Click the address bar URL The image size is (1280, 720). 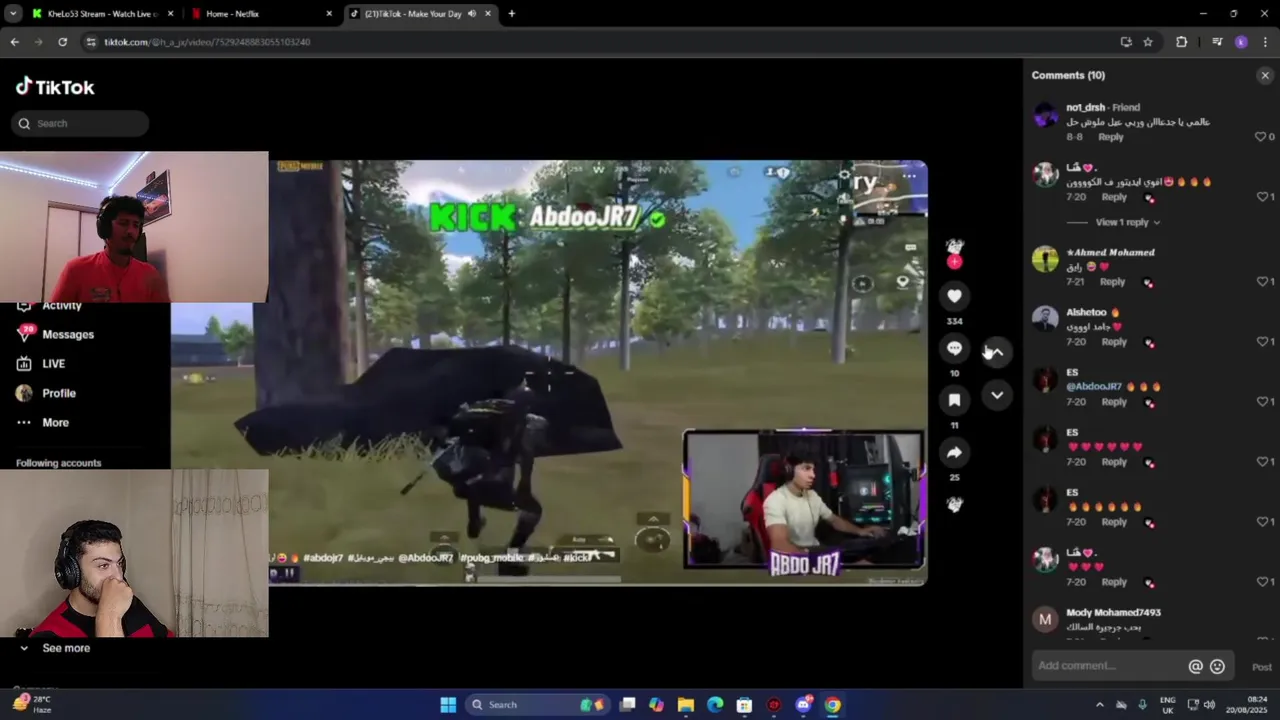pyautogui.click(x=207, y=42)
